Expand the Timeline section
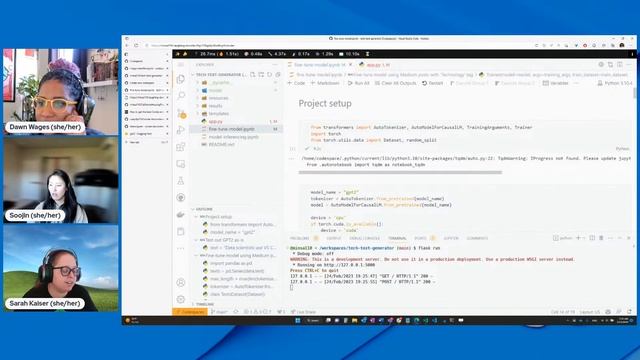Screen dimensions: 640x360 point(203,304)
